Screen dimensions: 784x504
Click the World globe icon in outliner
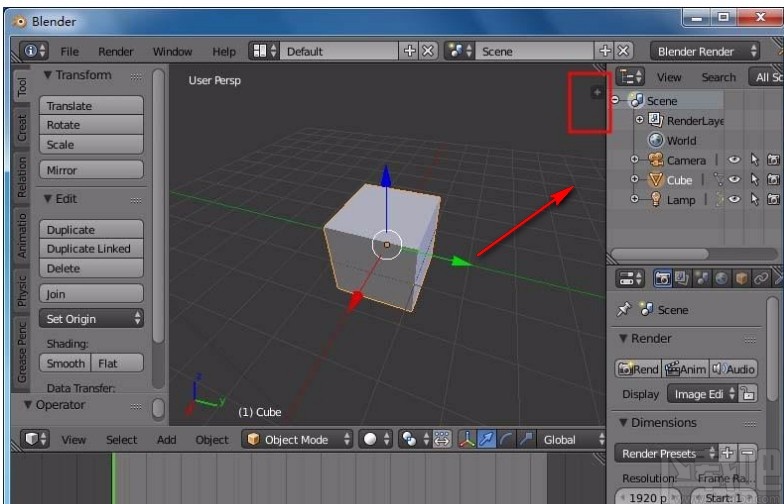(x=656, y=140)
